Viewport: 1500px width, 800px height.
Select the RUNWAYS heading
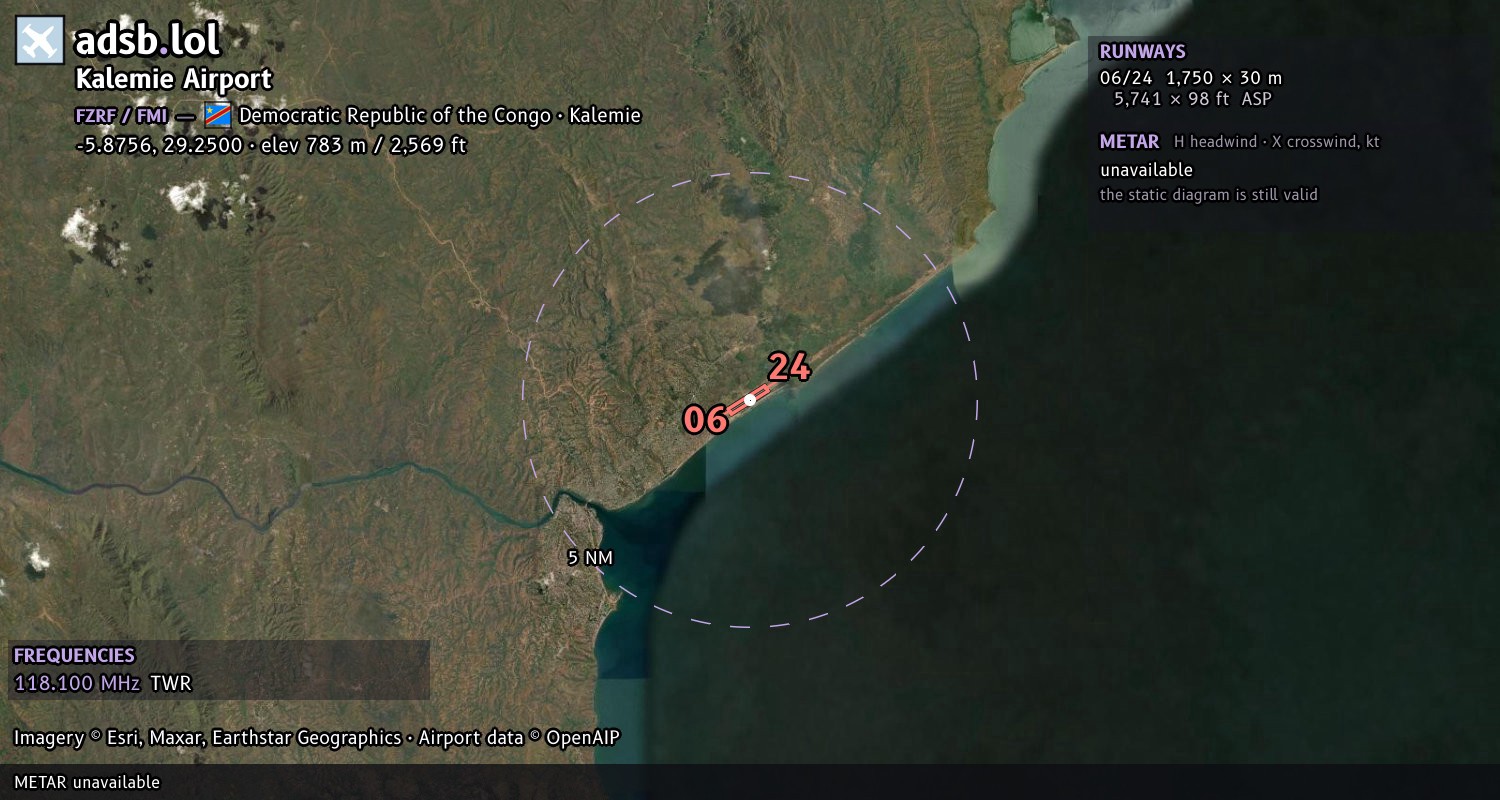pyautogui.click(x=1142, y=52)
